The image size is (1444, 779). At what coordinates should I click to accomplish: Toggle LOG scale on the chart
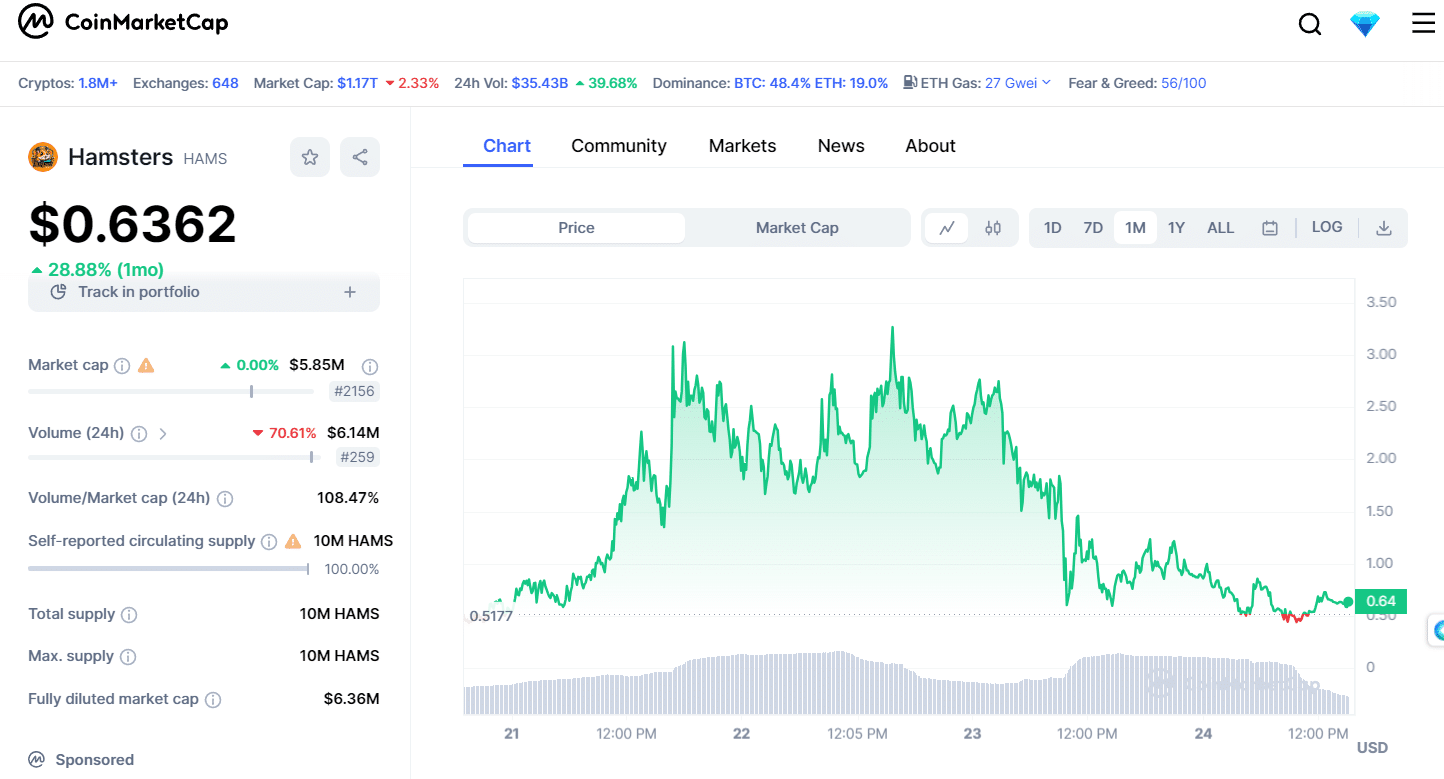coord(1327,227)
